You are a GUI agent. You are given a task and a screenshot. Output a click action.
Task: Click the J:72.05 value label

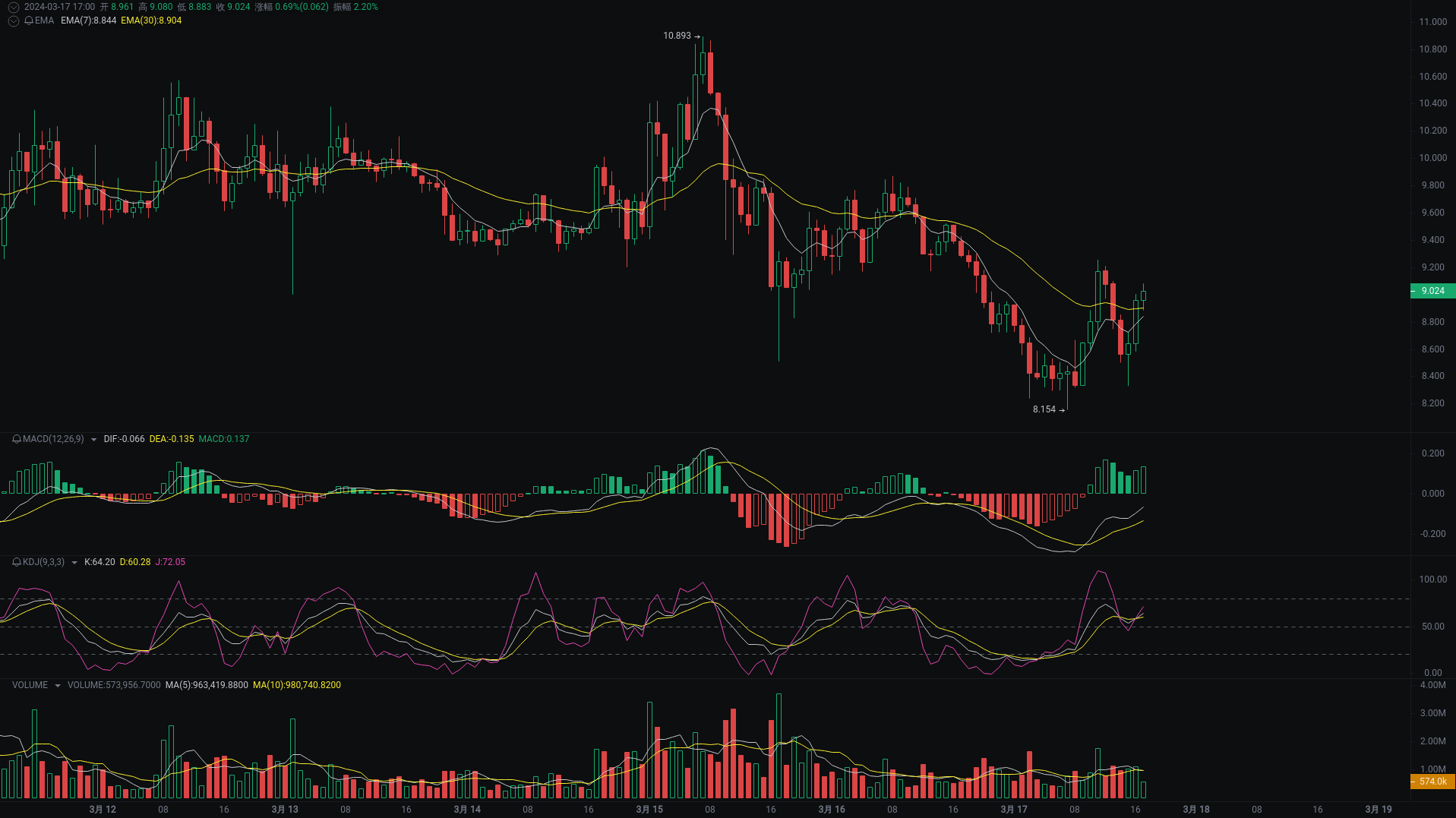click(x=170, y=563)
